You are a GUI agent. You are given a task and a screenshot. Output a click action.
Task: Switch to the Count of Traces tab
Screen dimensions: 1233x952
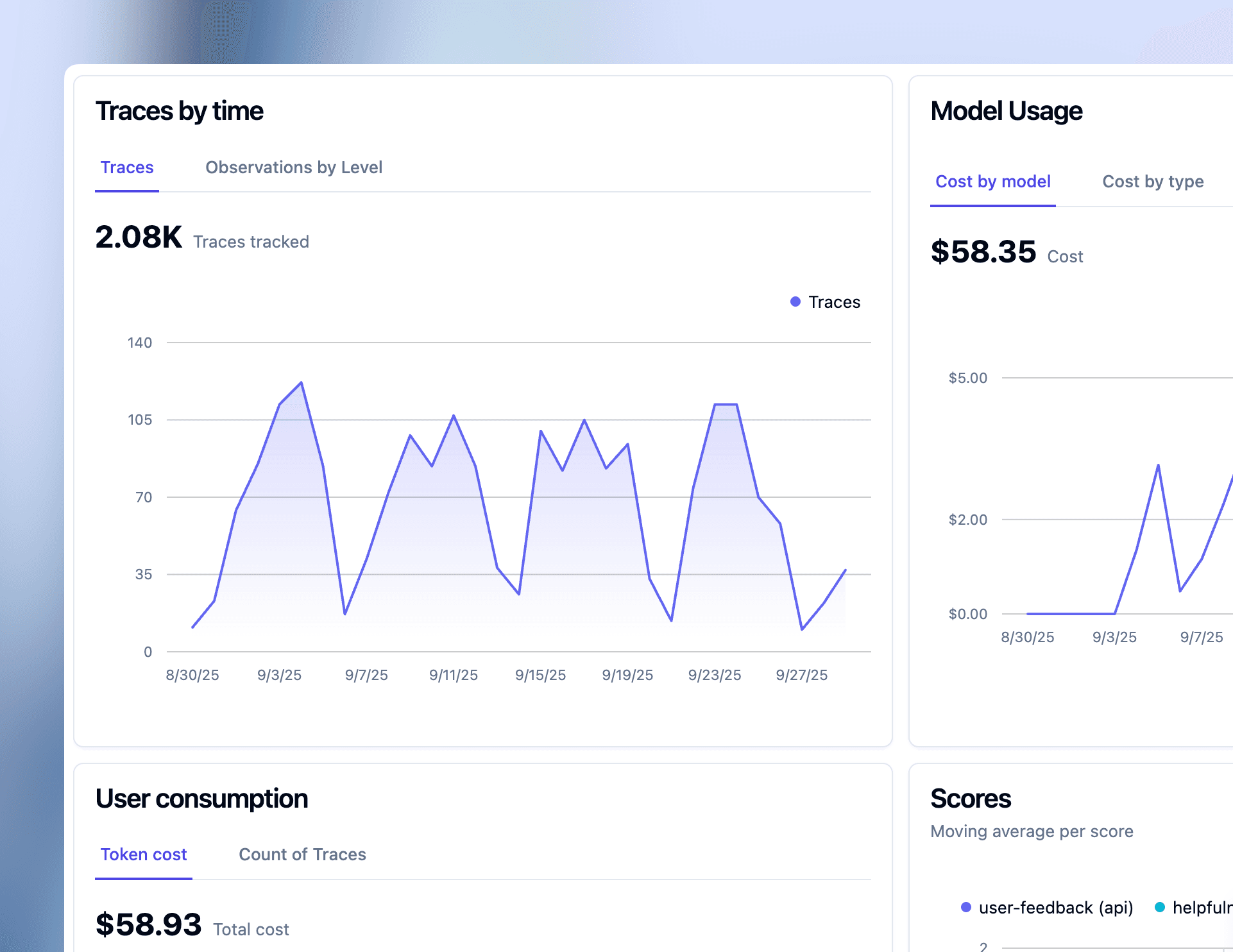tap(302, 854)
